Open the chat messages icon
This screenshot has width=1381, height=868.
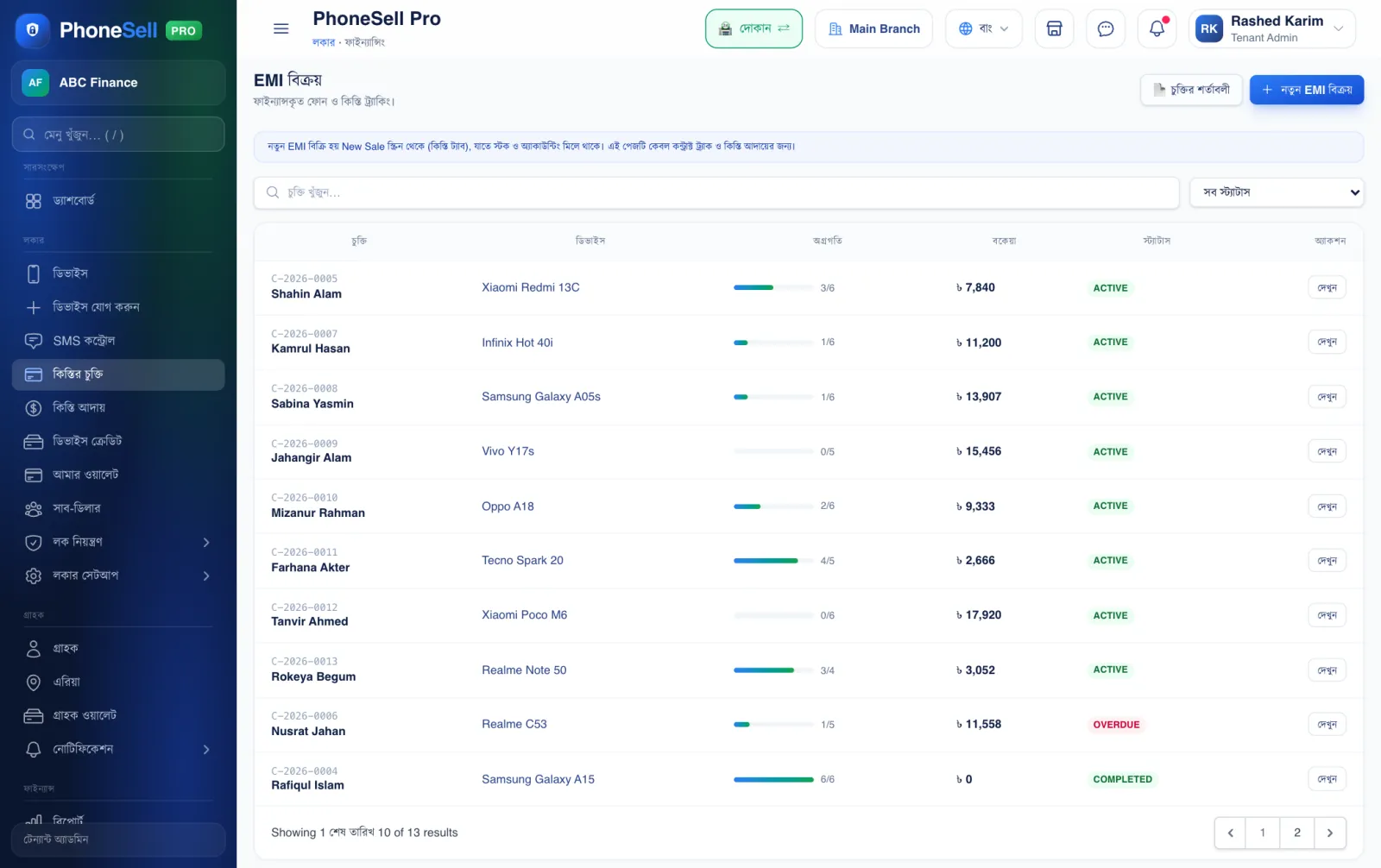click(x=1106, y=28)
